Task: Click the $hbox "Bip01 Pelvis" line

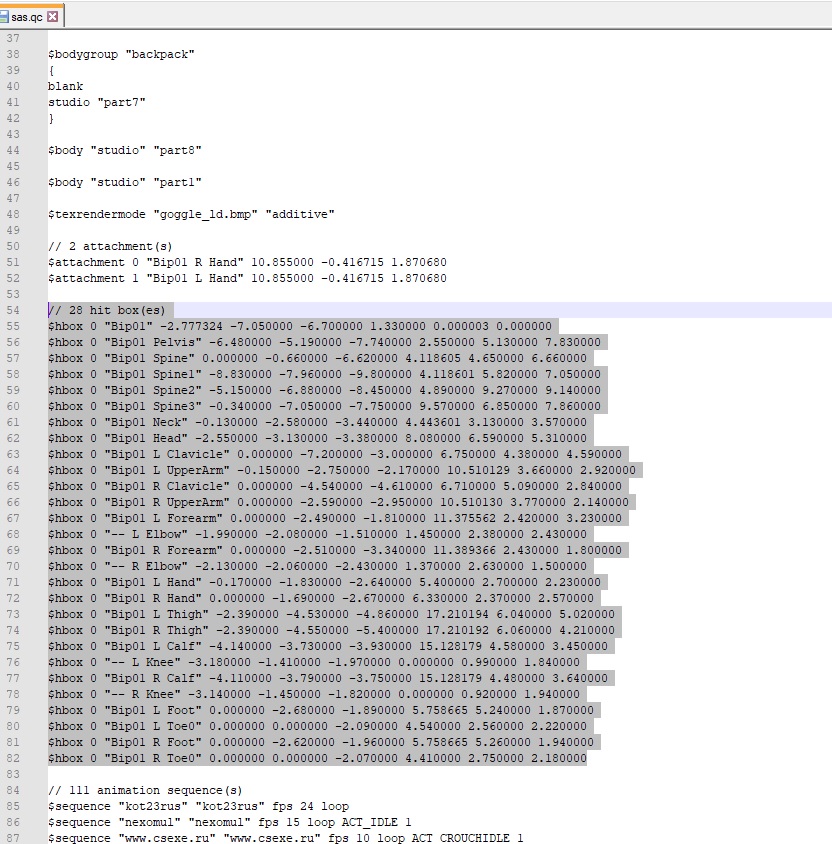Action: [x=324, y=342]
